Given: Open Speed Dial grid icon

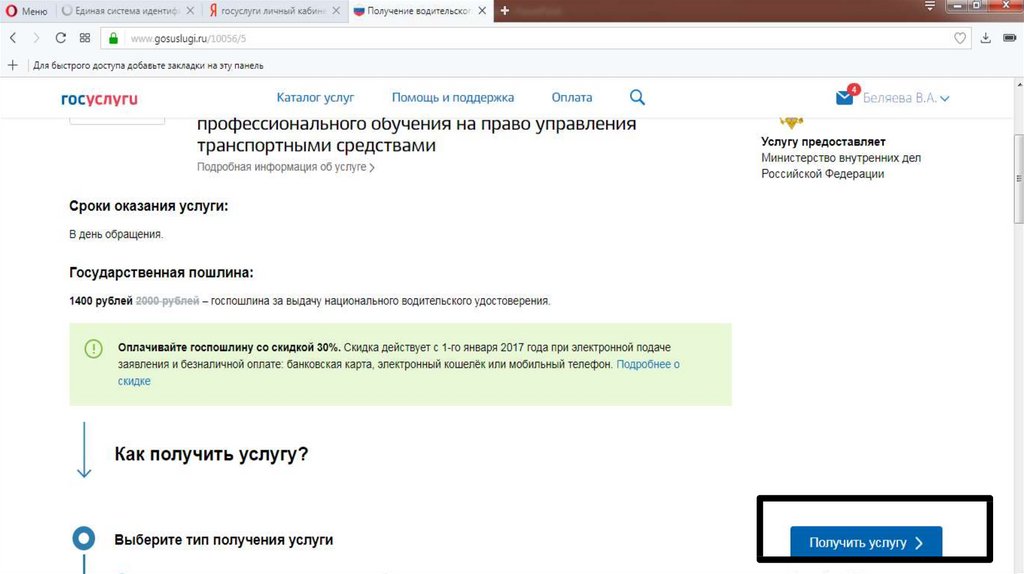Looking at the screenshot, I should click(x=85, y=38).
